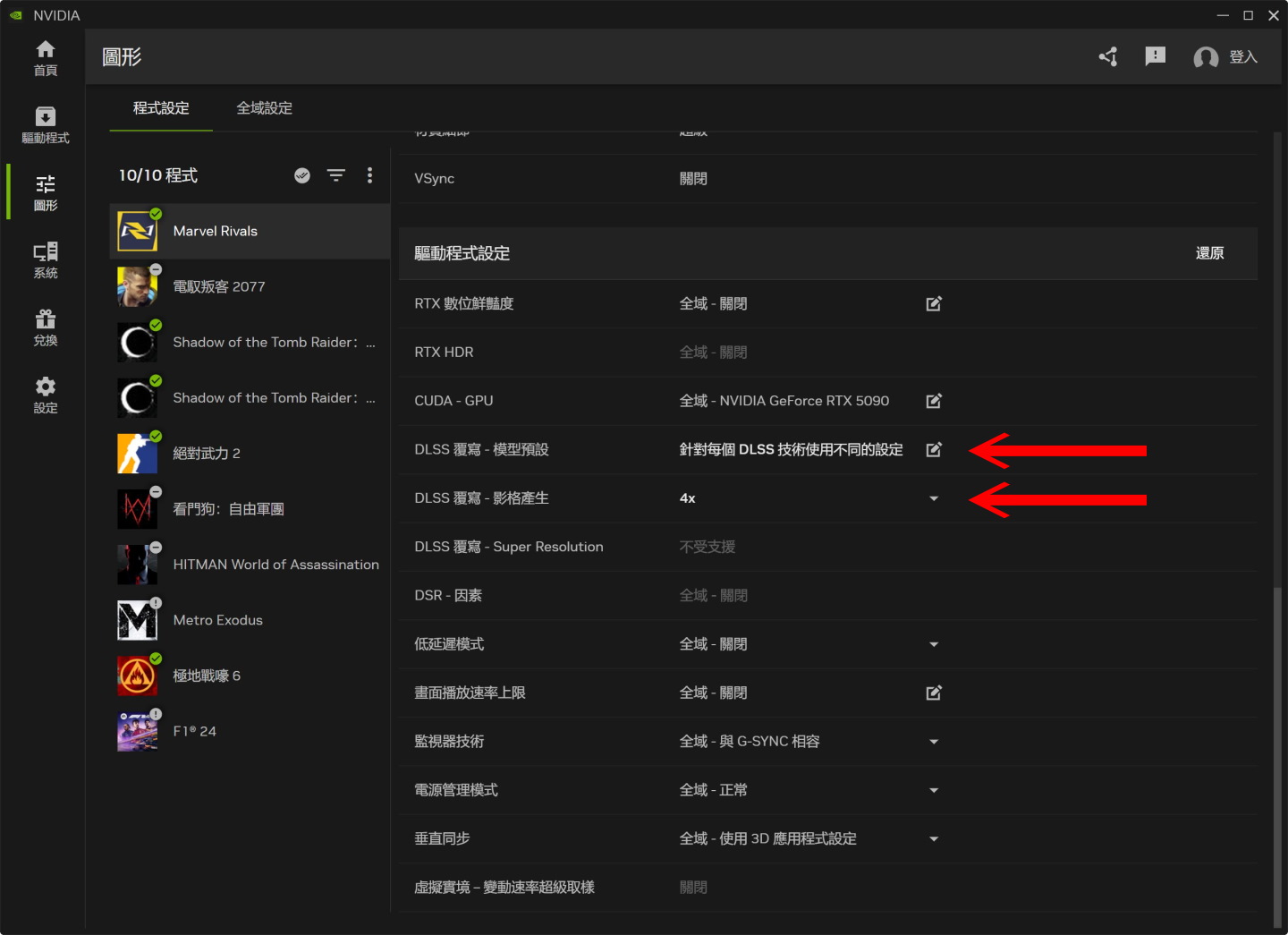Viewport: 1288px width, 935px height.
Task: Expand the 低延遲模式 dropdown
Action: click(x=934, y=644)
